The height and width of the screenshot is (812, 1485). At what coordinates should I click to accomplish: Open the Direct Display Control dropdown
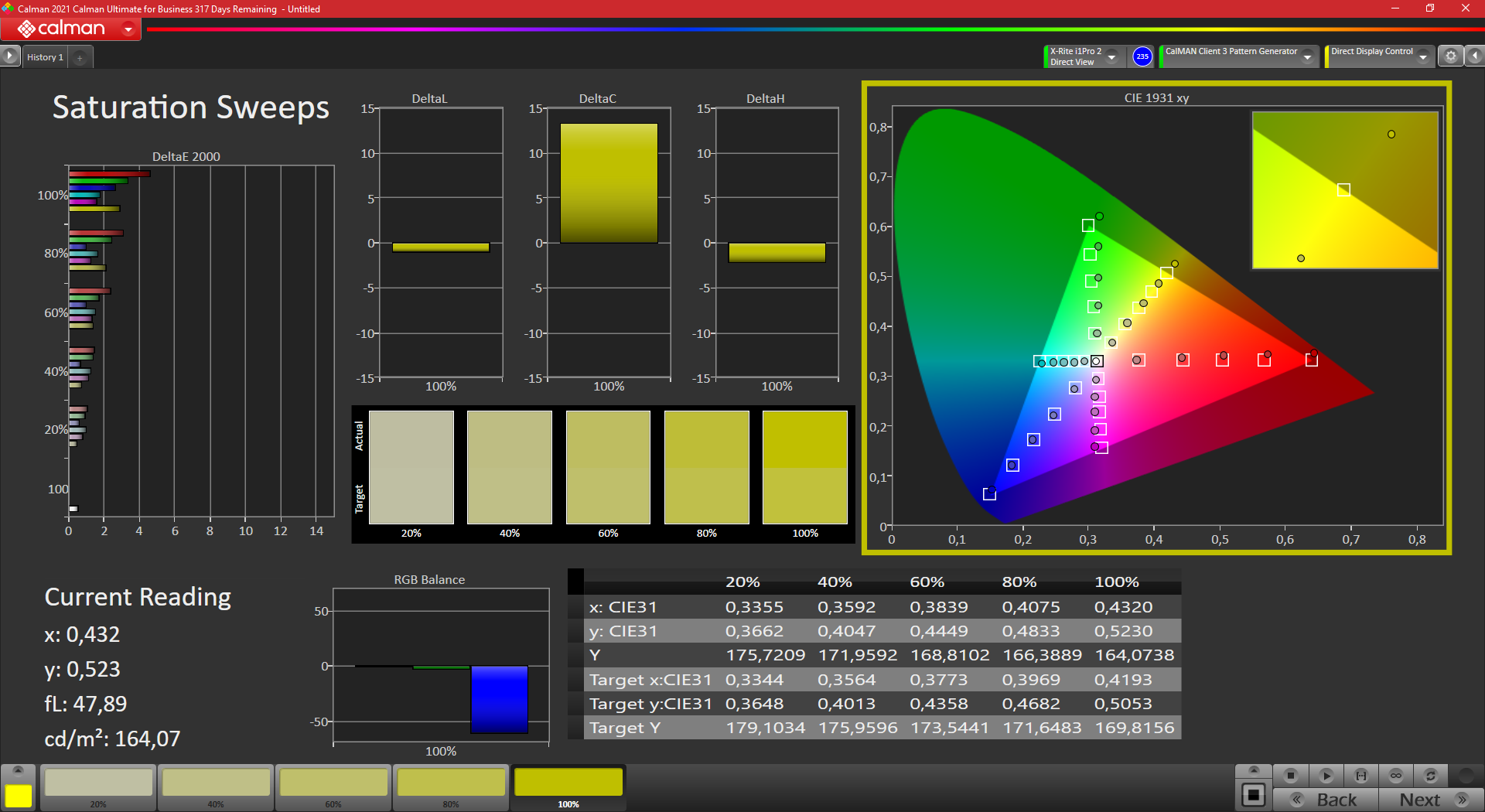tap(1422, 56)
